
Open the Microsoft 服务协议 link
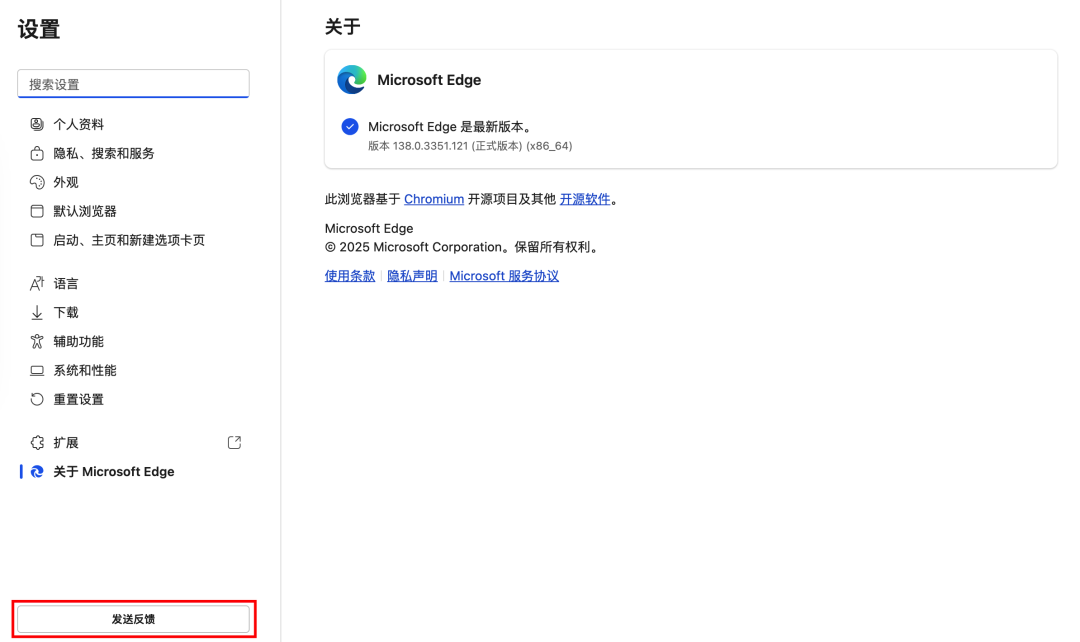pos(504,276)
